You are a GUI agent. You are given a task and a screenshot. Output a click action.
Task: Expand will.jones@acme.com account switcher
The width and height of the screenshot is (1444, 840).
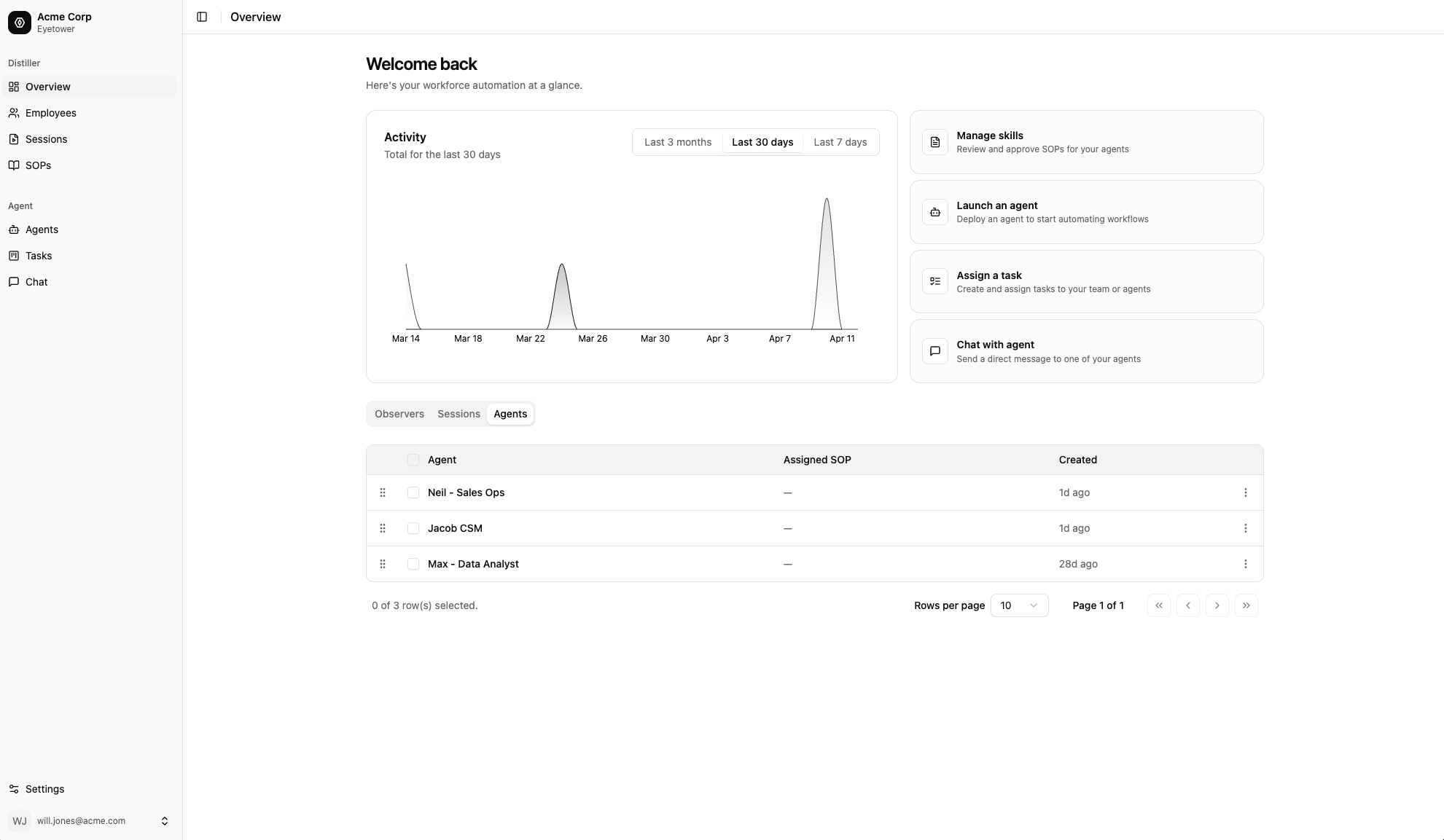click(165, 821)
